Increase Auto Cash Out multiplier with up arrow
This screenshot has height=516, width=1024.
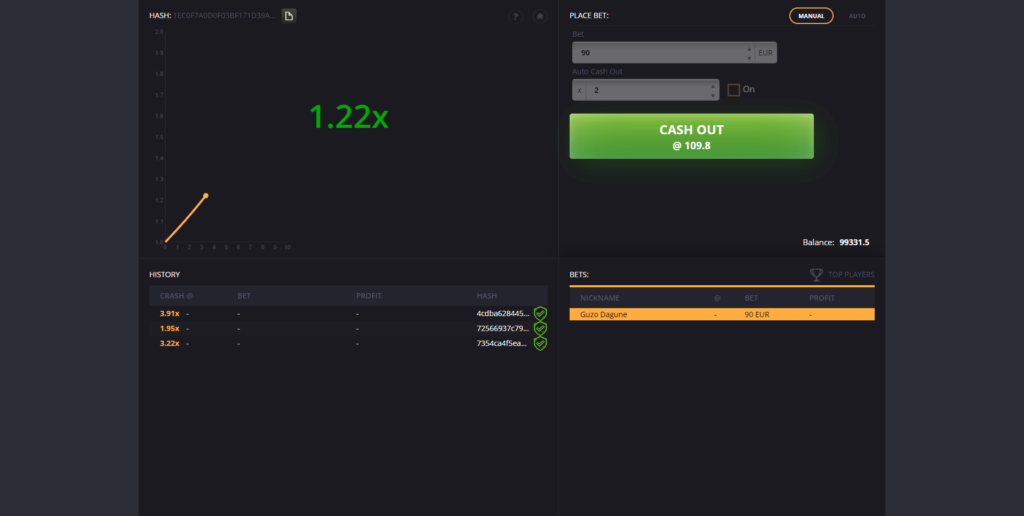coord(712,85)
